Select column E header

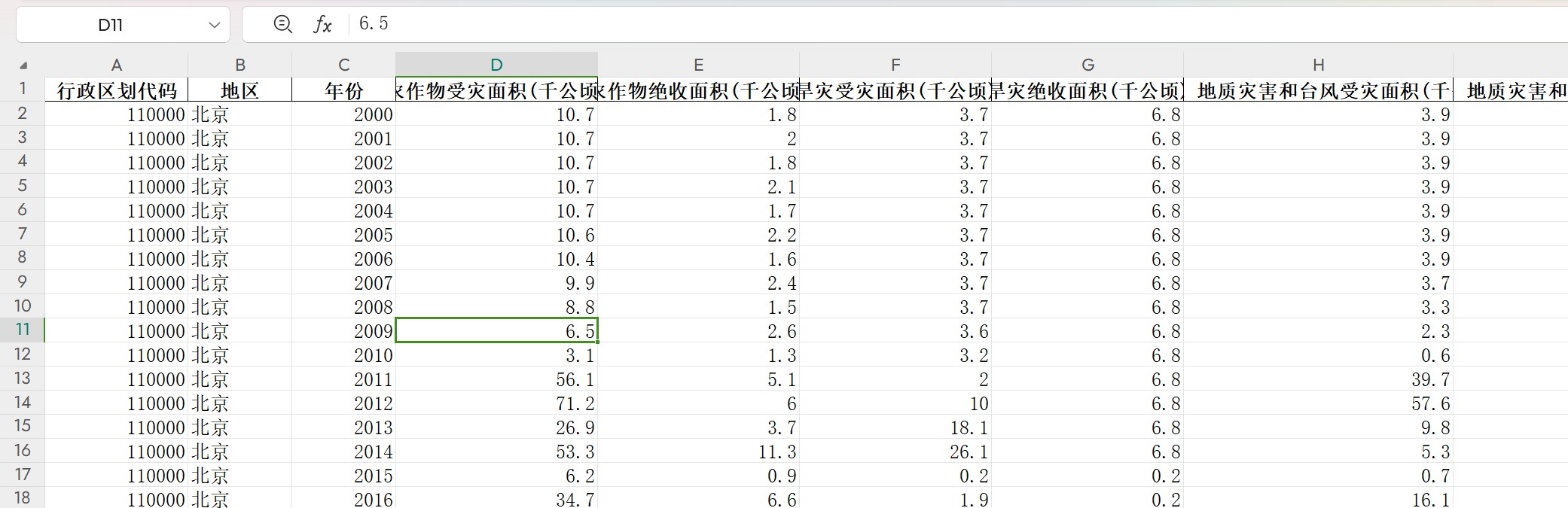(x=699, y=65)
